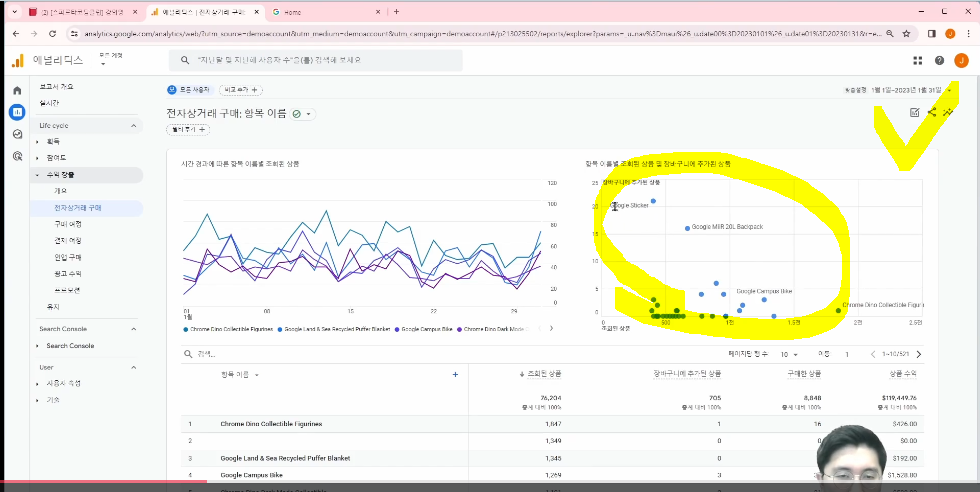Viewport: 980px width, 492px height.
Task: Select the Reports icon in left rail
Action: pos(17,113)
